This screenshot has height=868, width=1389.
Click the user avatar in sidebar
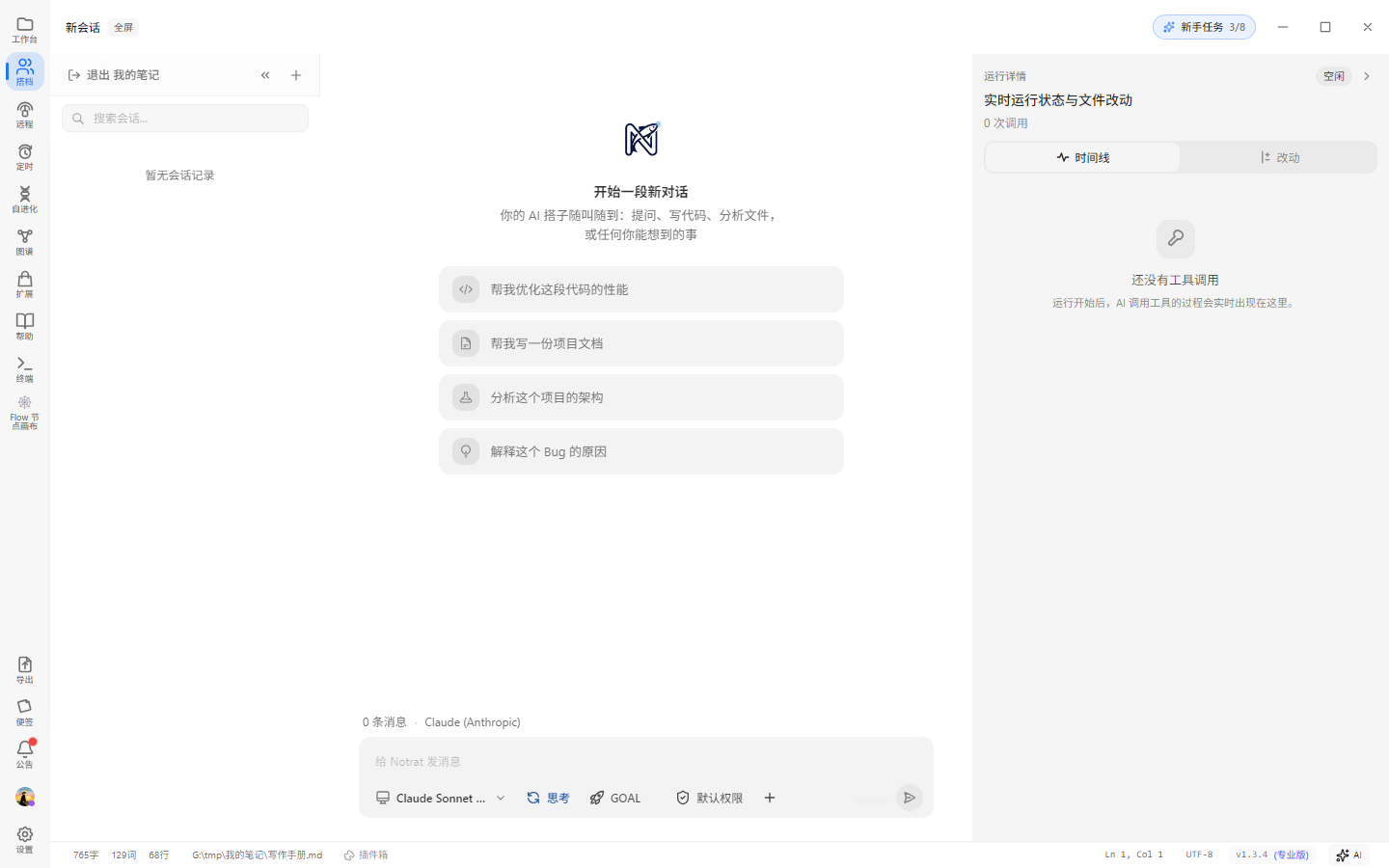pyautogui.click(x=25, y=797)
